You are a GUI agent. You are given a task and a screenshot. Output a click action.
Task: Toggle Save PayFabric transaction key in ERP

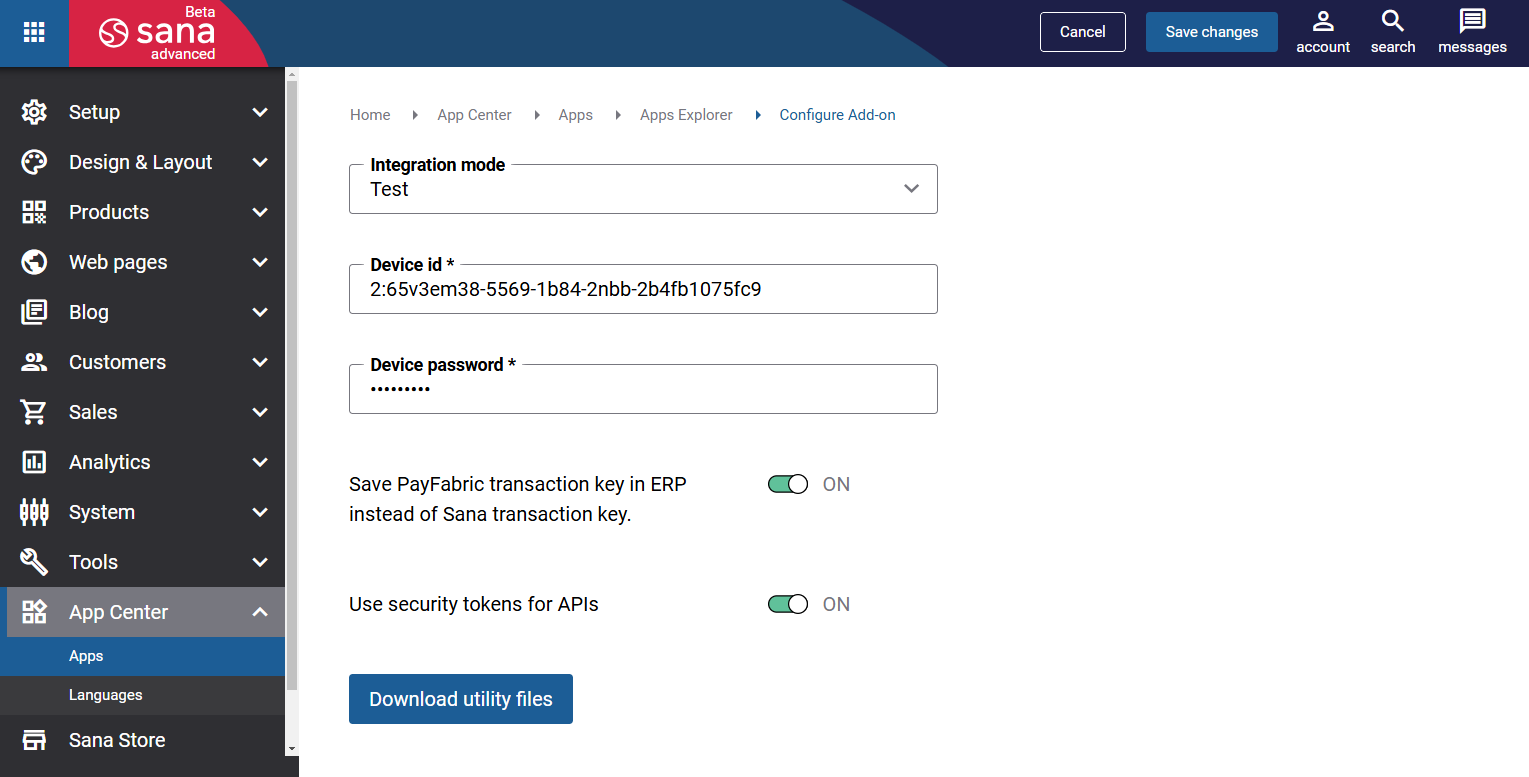(x=788, y=484)
